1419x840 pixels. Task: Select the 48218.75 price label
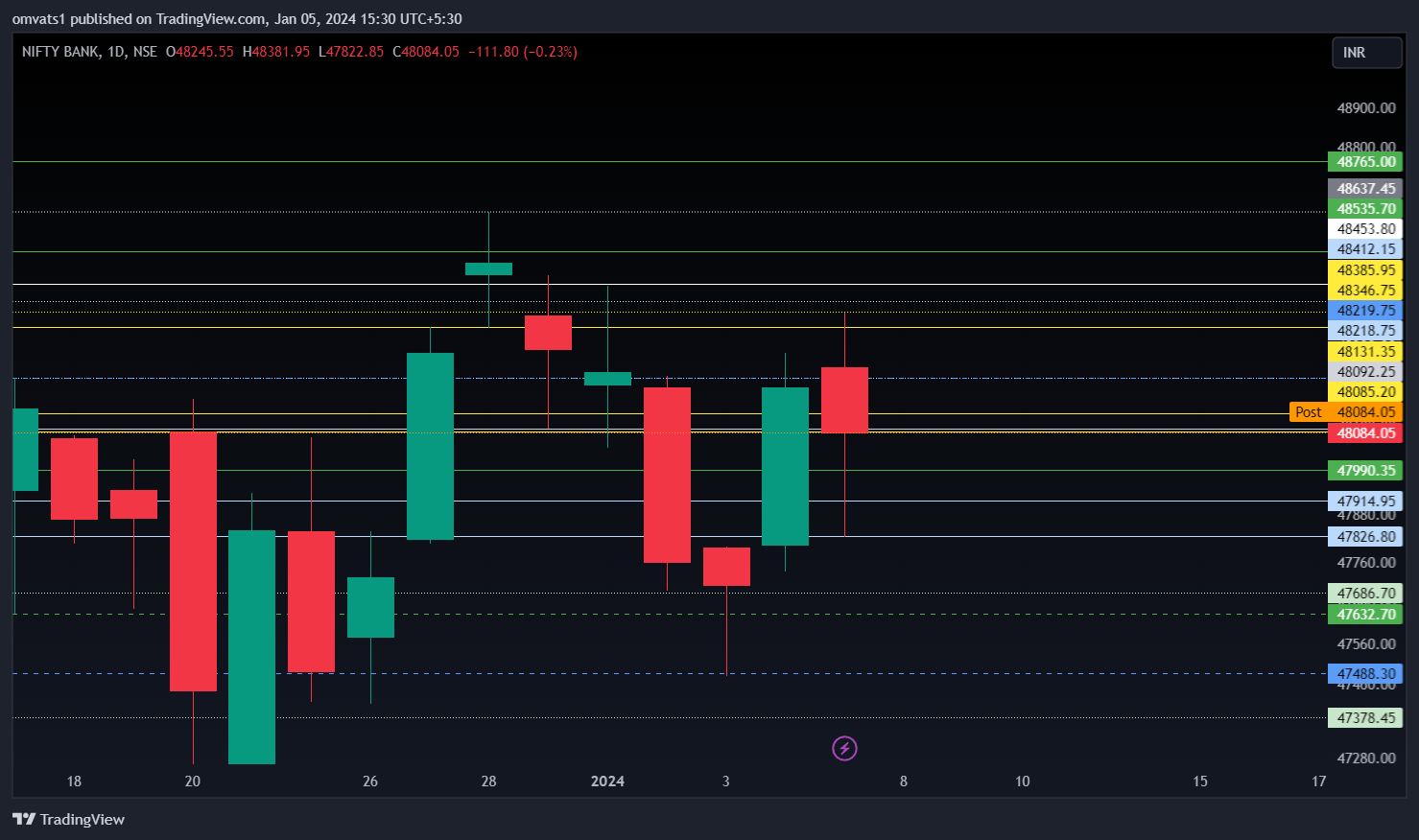pos(1365,331)
